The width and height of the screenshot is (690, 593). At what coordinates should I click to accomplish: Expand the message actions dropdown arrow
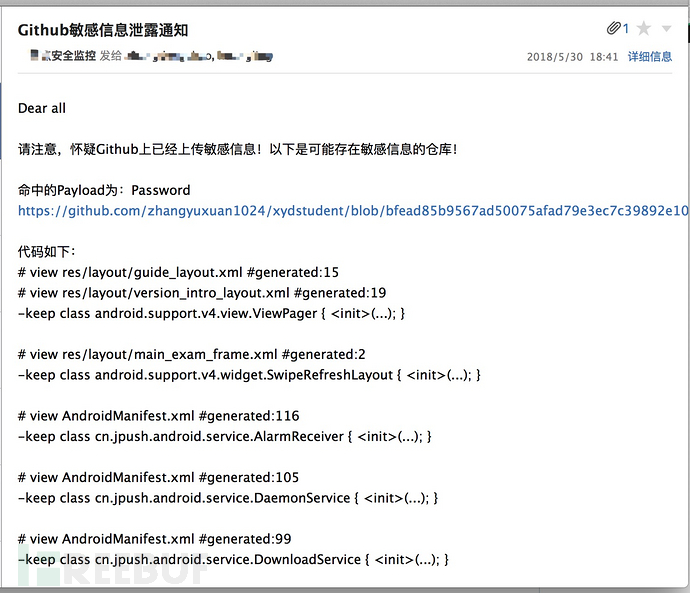pyautogui.click(x=666, y=29)
